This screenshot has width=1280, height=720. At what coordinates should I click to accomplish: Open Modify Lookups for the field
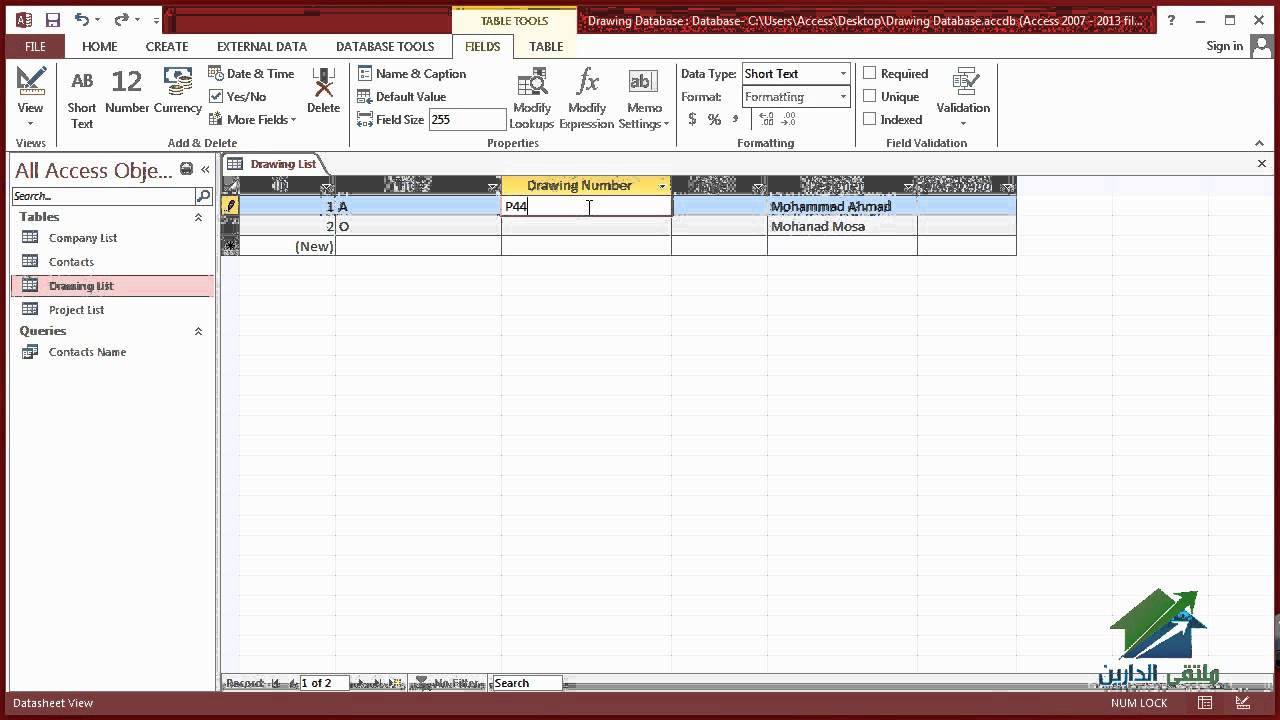pyautogui.click(x=532, y=95)
